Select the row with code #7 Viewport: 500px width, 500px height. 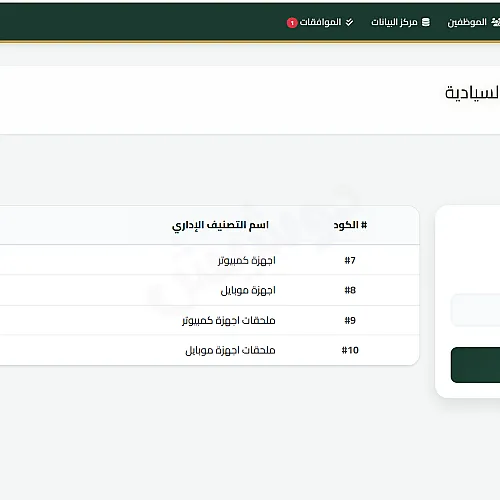209,260
